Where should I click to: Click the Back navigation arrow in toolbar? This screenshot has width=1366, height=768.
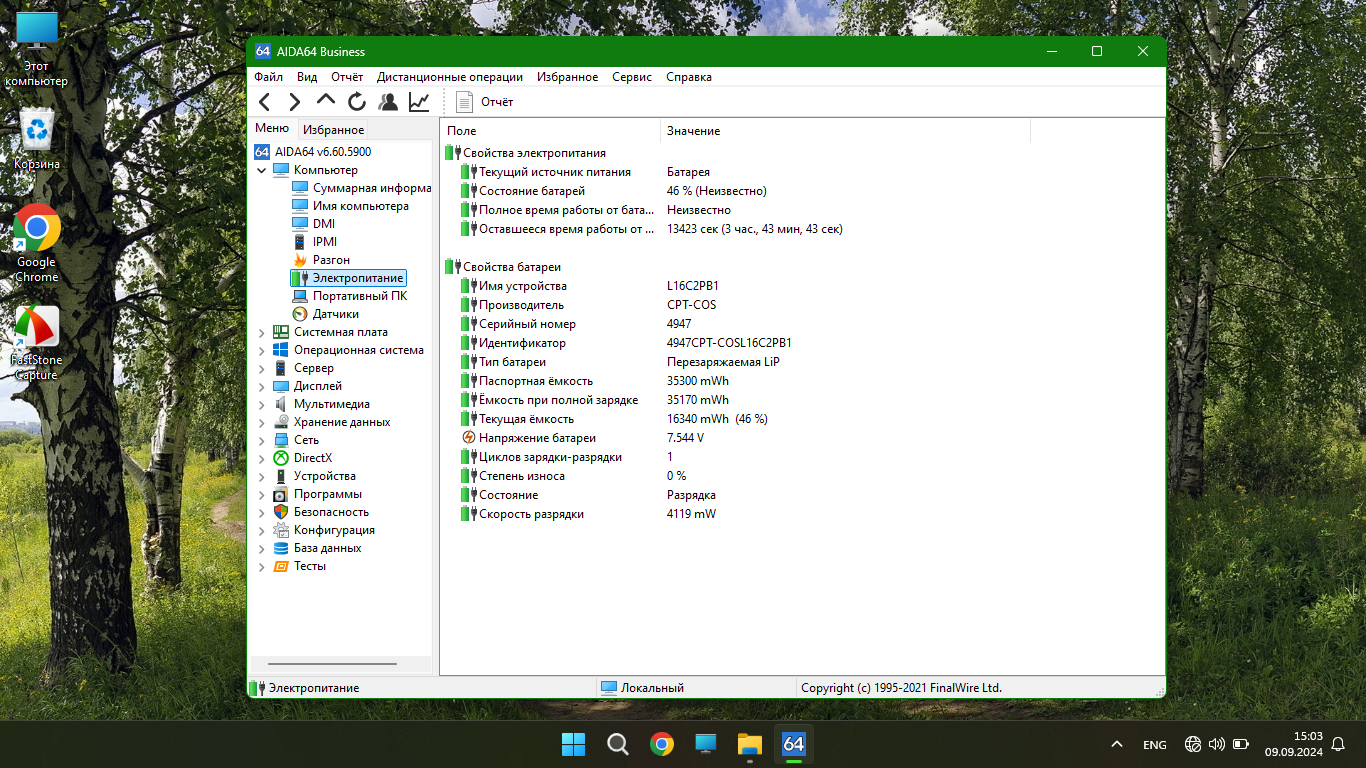coord(265,102)
